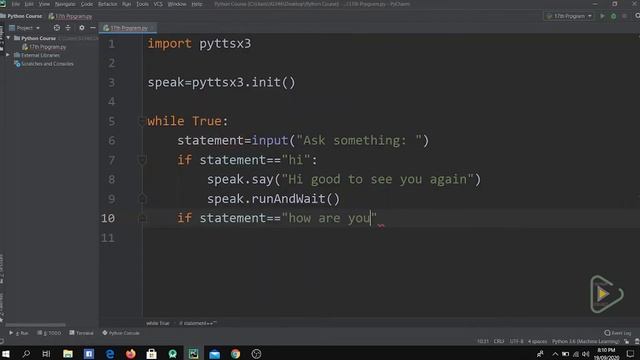Open Microsoft Store from the taskbar

pos(151,353)
